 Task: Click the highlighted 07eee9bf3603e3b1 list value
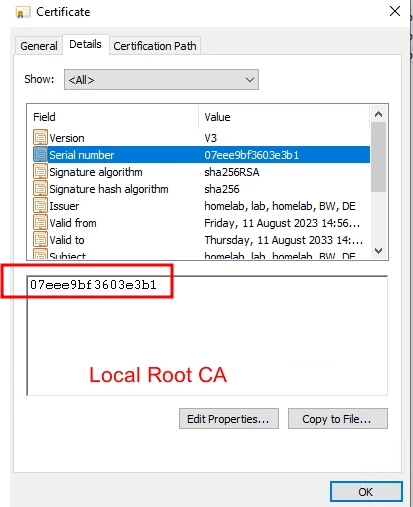(252, 155)
